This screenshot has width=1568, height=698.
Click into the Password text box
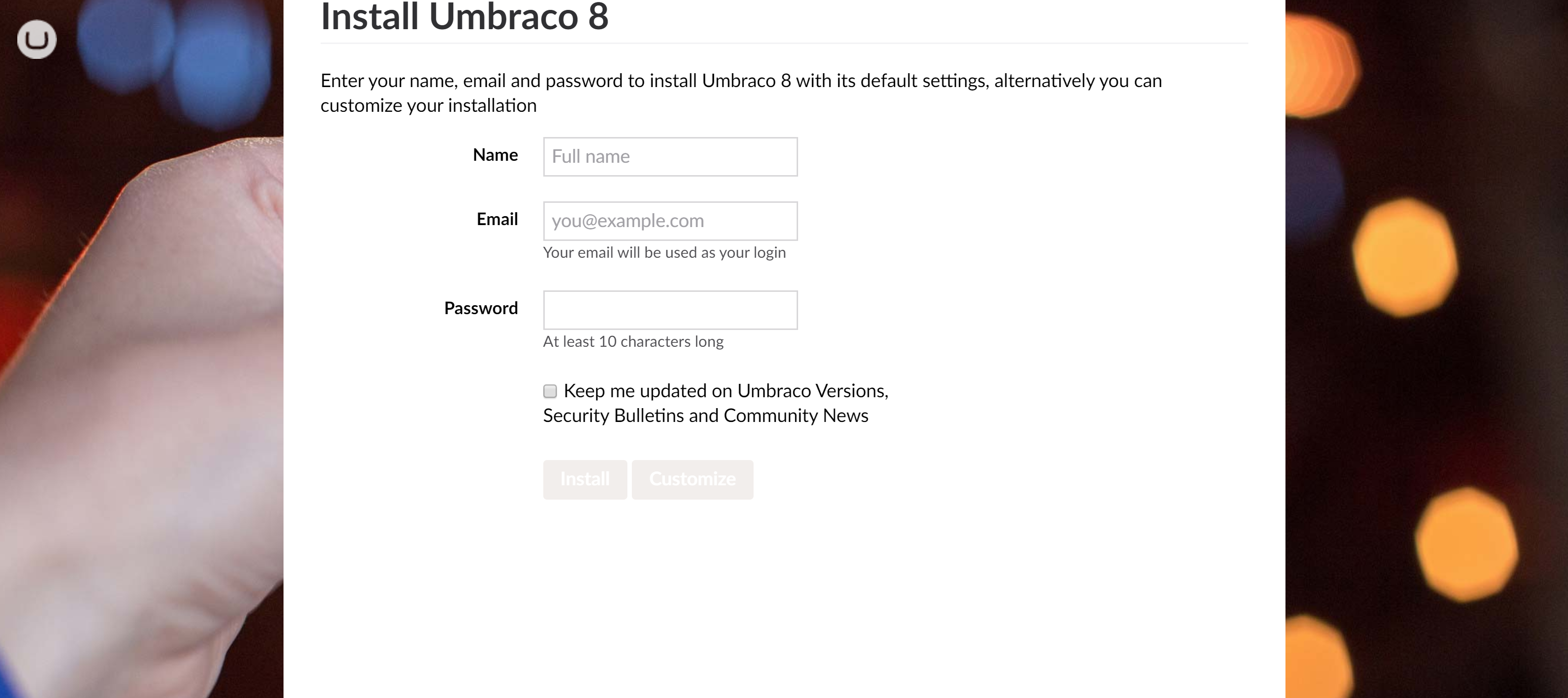click(670, 310)
